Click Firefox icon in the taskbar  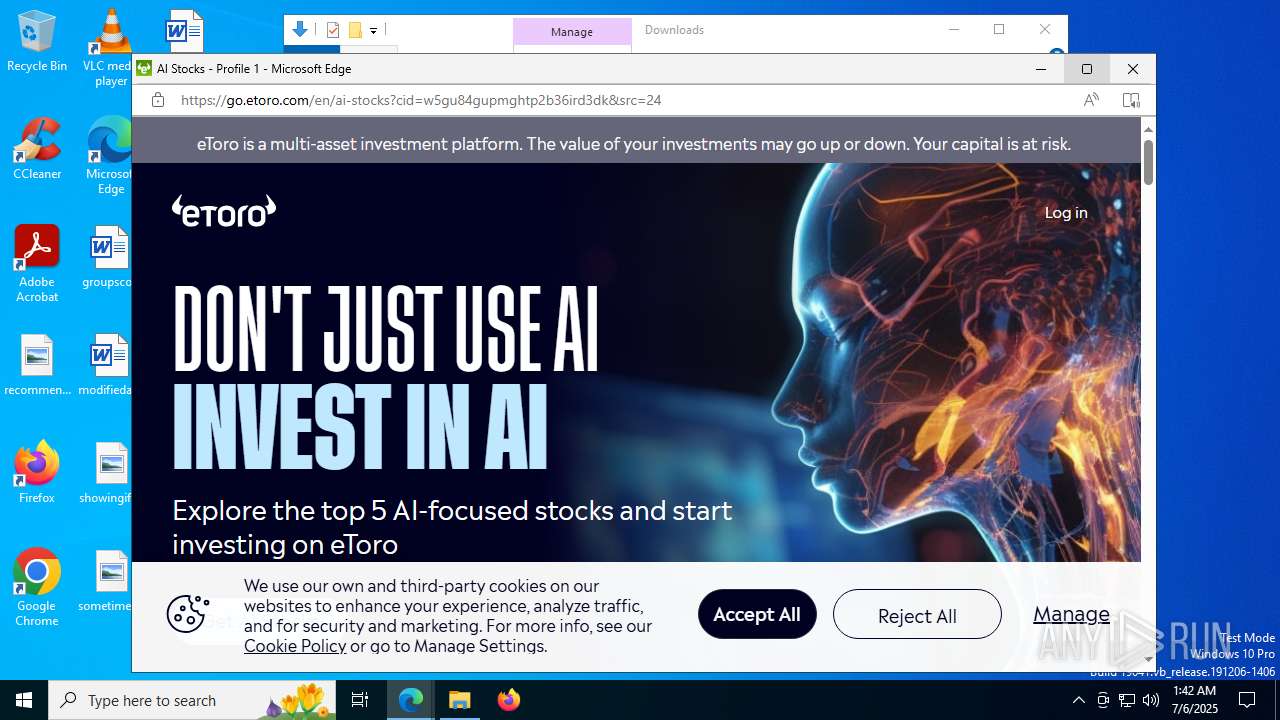pyautogui.click(x=509, y=700)
